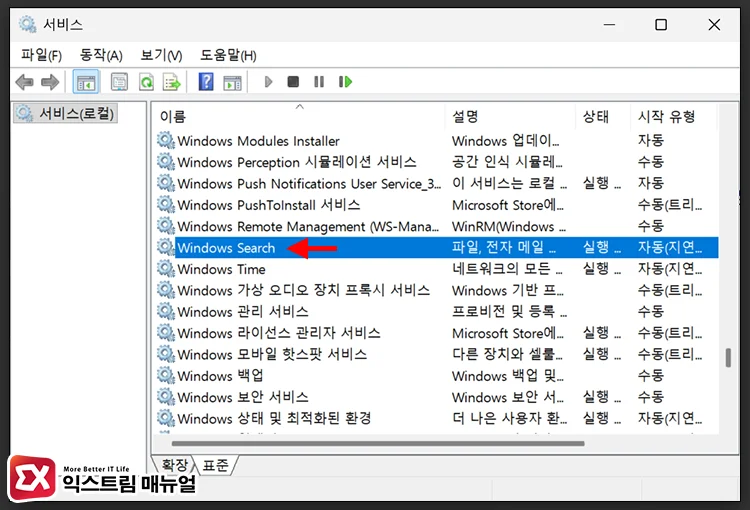750x510 pixels.
Task: Maximize the 서비스 window
Action: 661,24
